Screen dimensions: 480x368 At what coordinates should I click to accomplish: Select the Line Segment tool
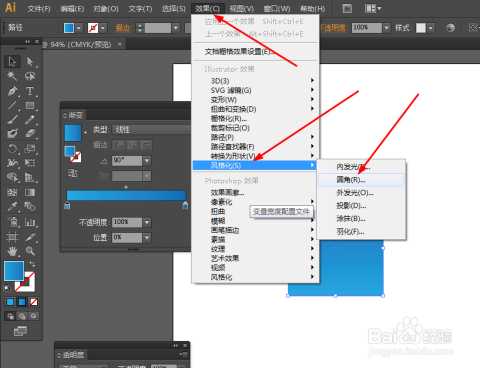point(12,105)
